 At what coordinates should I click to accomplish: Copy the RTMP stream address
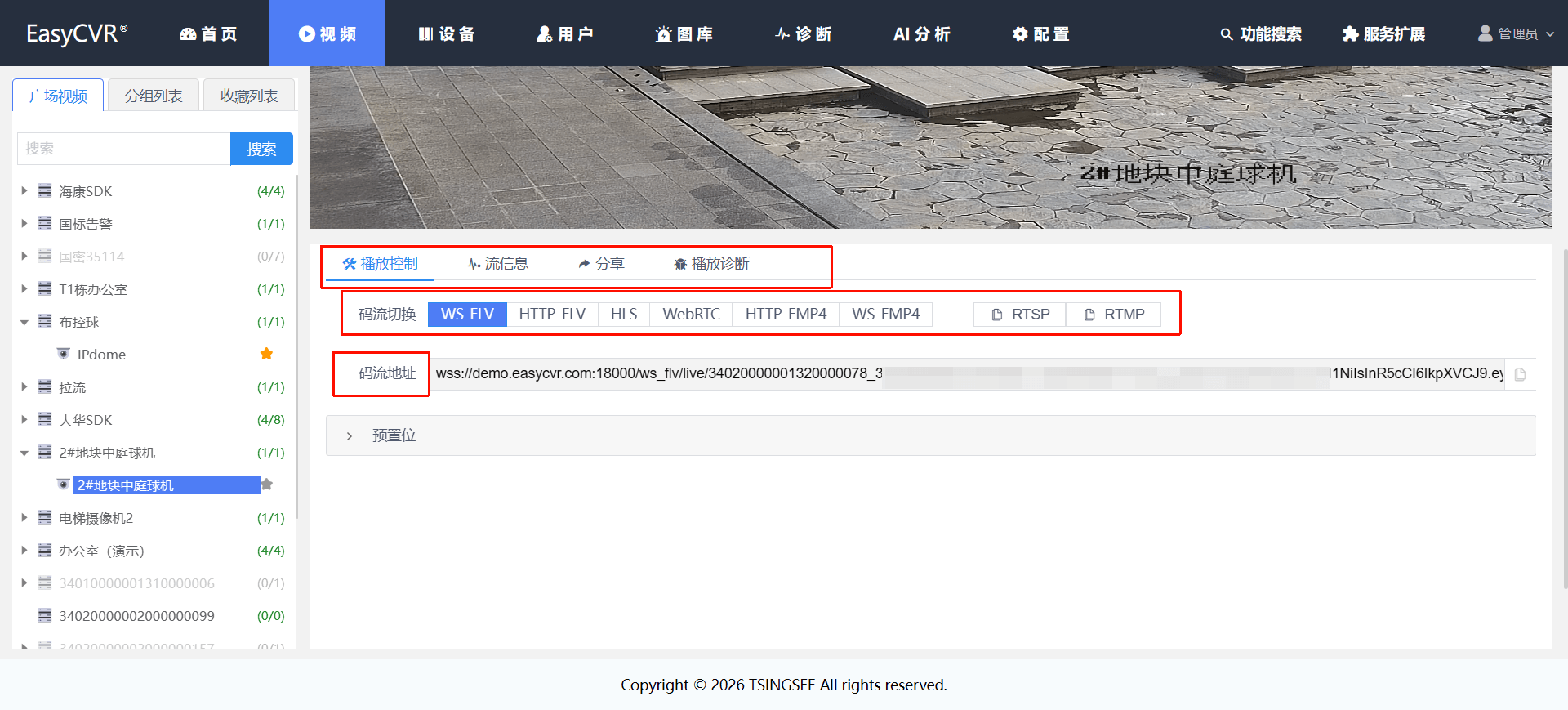(x=1113, y=315)
